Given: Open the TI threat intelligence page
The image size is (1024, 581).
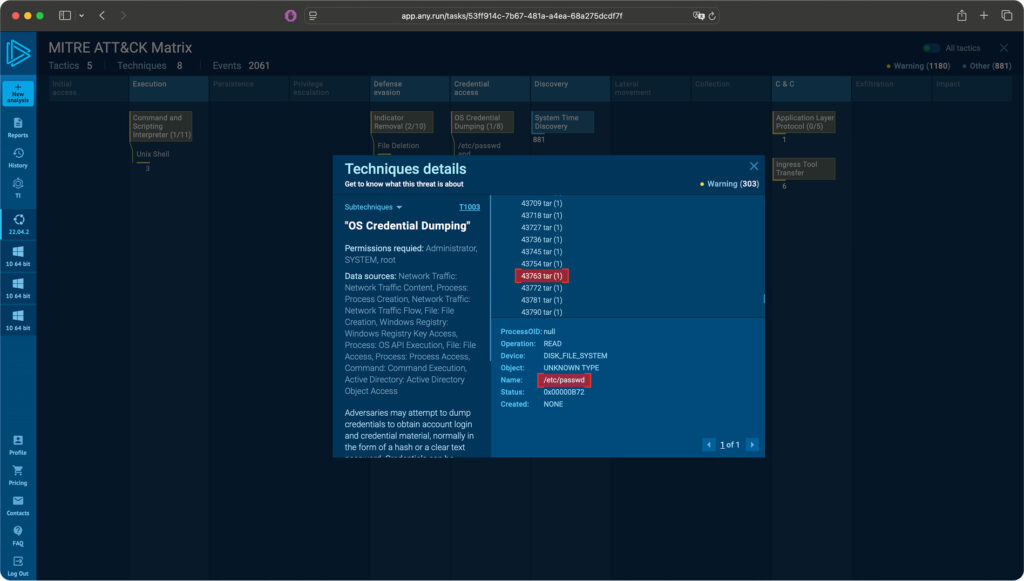Looking at the screenshot, I should [18, 188].
